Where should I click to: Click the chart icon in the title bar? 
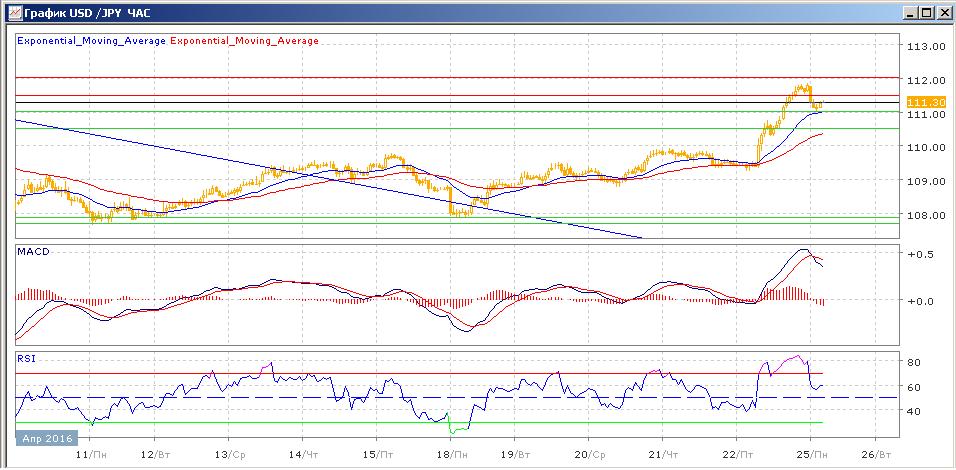[x=11, y=13]
